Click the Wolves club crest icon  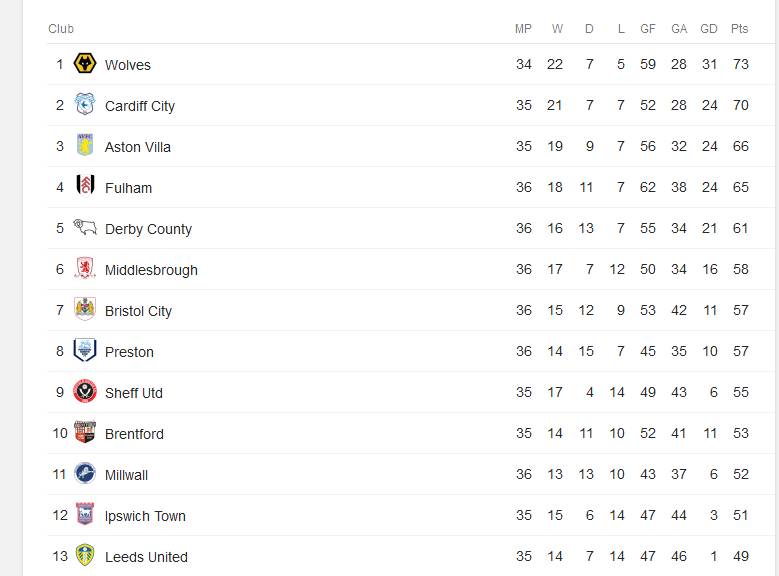click(x=85, y=64)
